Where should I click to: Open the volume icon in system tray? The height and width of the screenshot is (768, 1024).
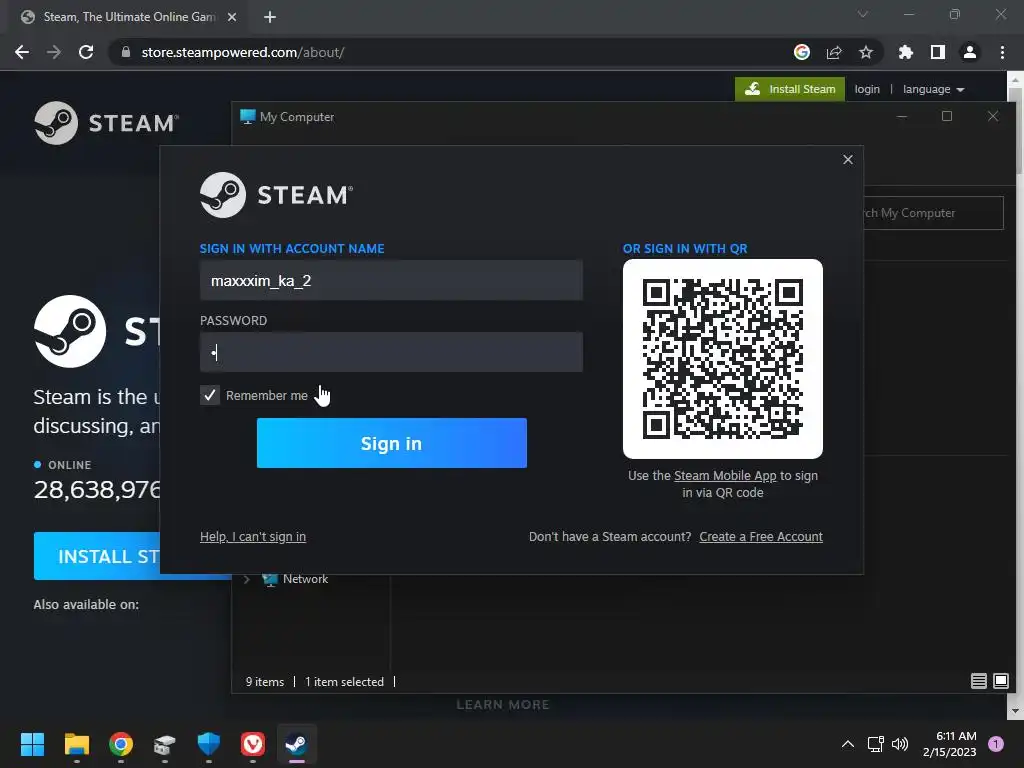tap(900, 744)
